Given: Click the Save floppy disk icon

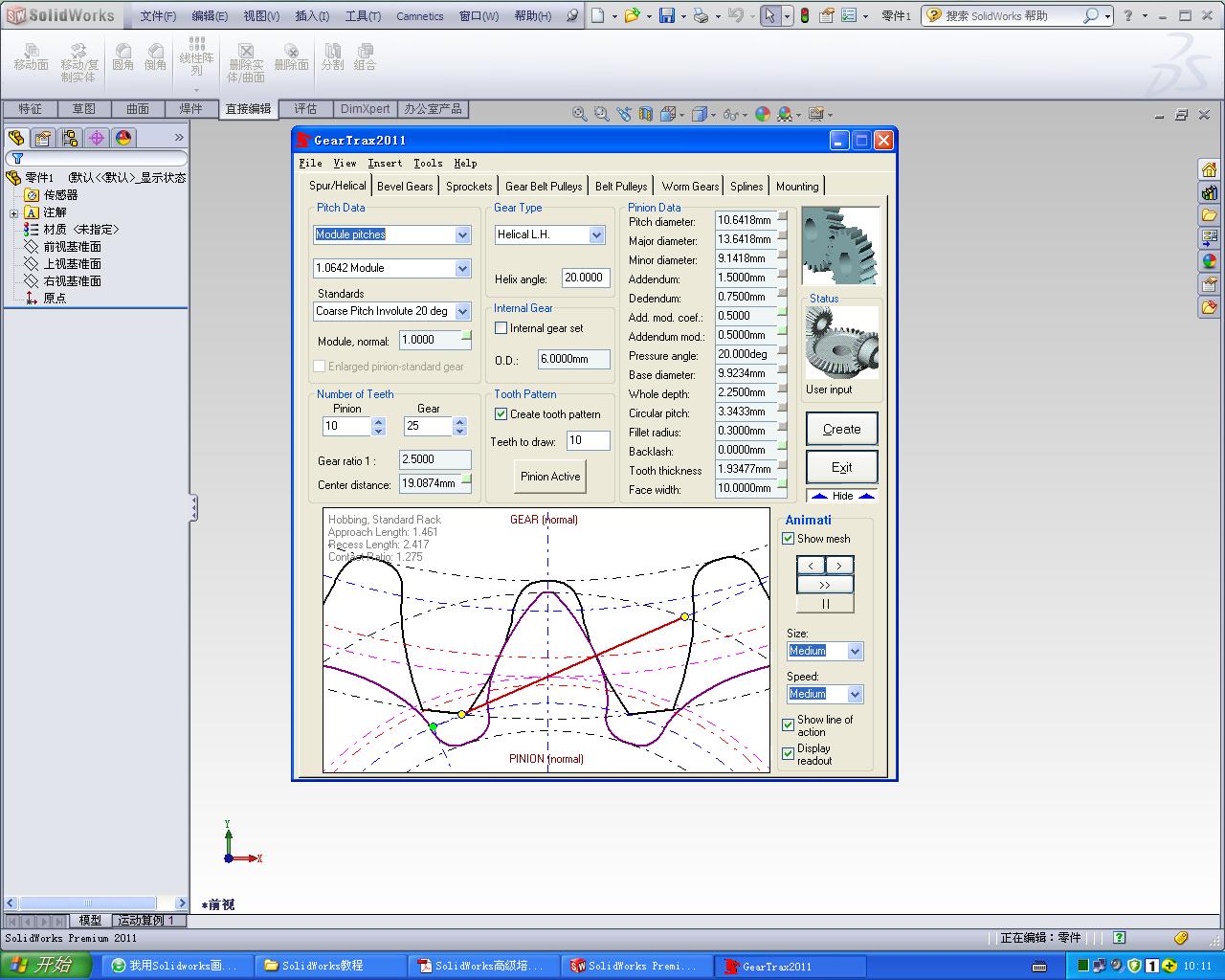Looking at the screenshot, I should tap(667, 15).
